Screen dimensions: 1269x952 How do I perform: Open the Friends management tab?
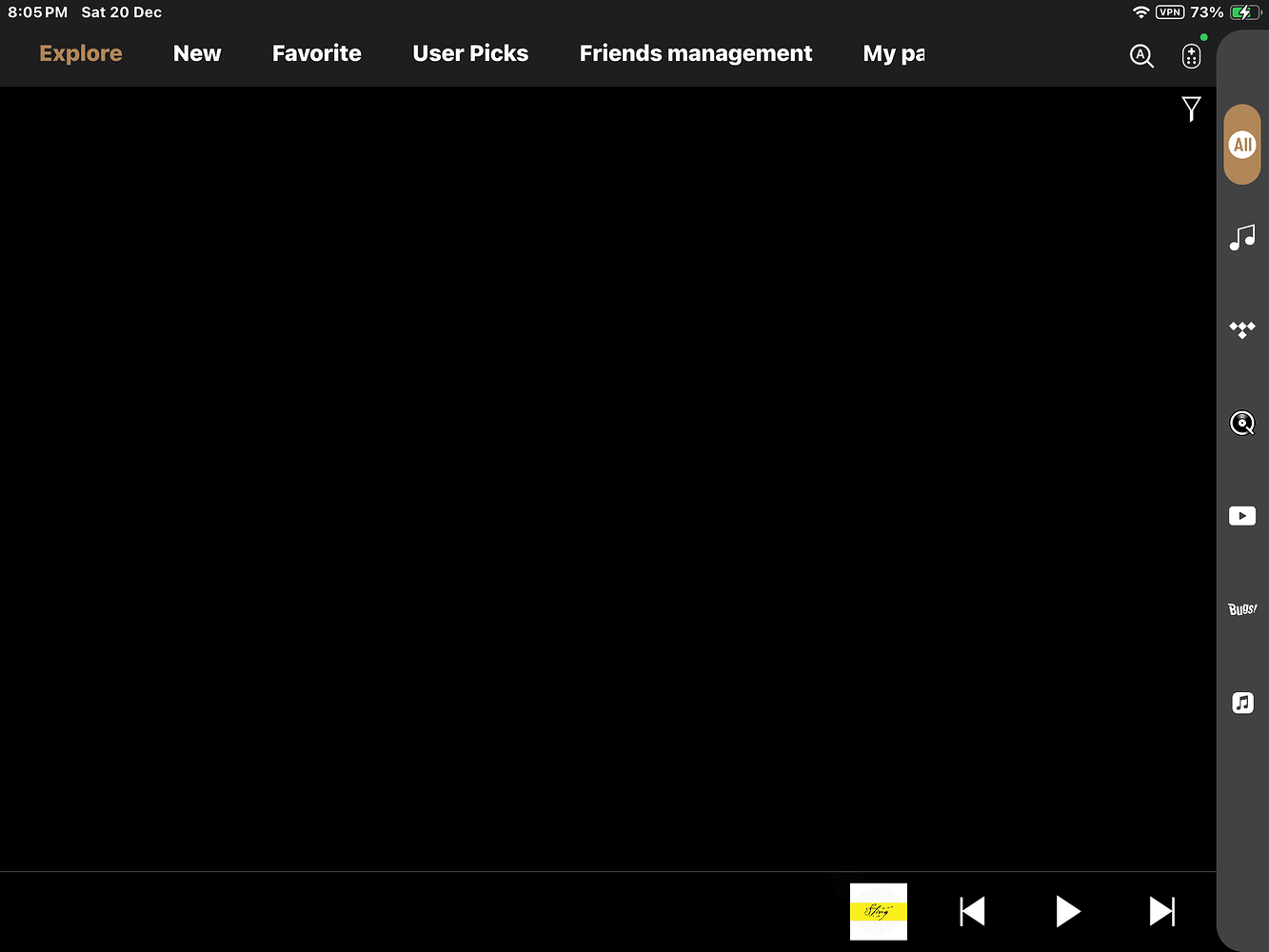point(696,53)
